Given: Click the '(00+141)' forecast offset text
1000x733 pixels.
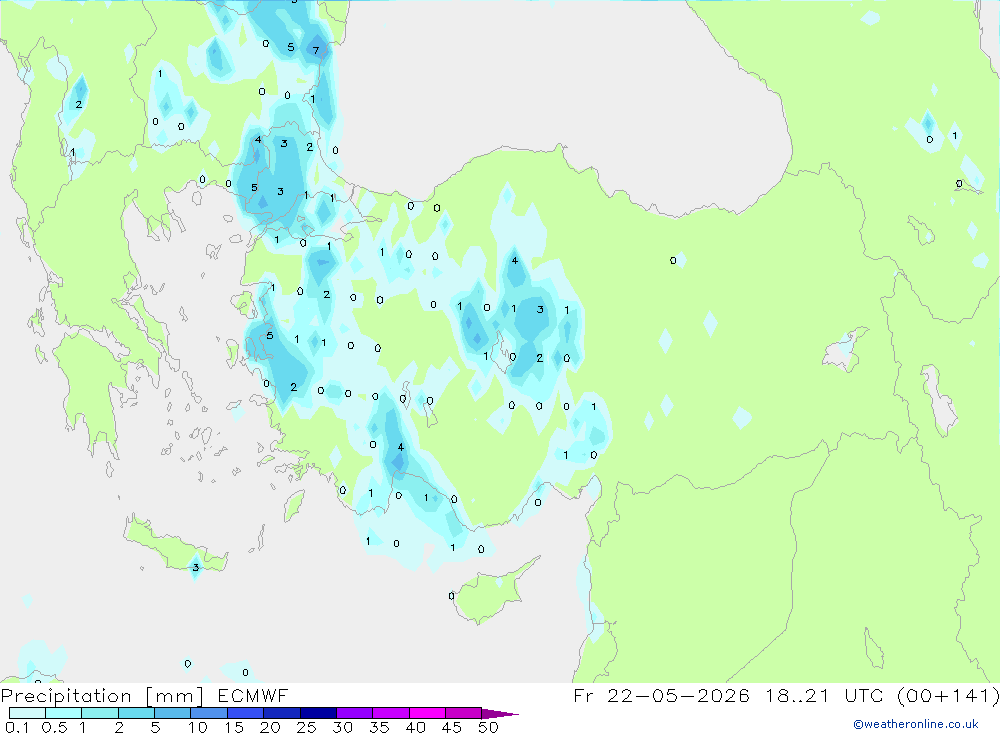Looking at the screenshot, I should (x=948, y=695).
